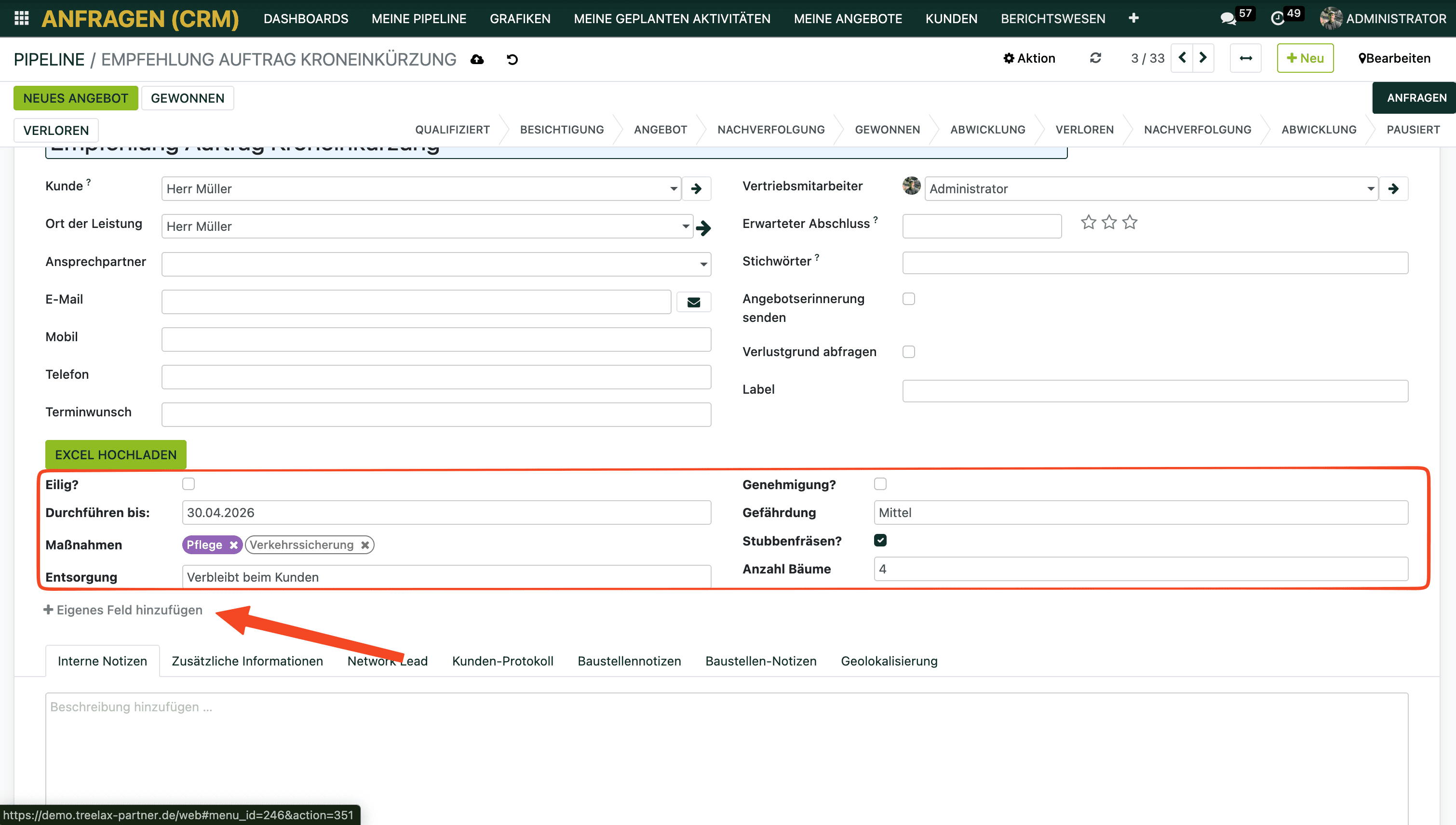
Task: Open the apps grid menu icon
Action: click(x=22, y=18)
